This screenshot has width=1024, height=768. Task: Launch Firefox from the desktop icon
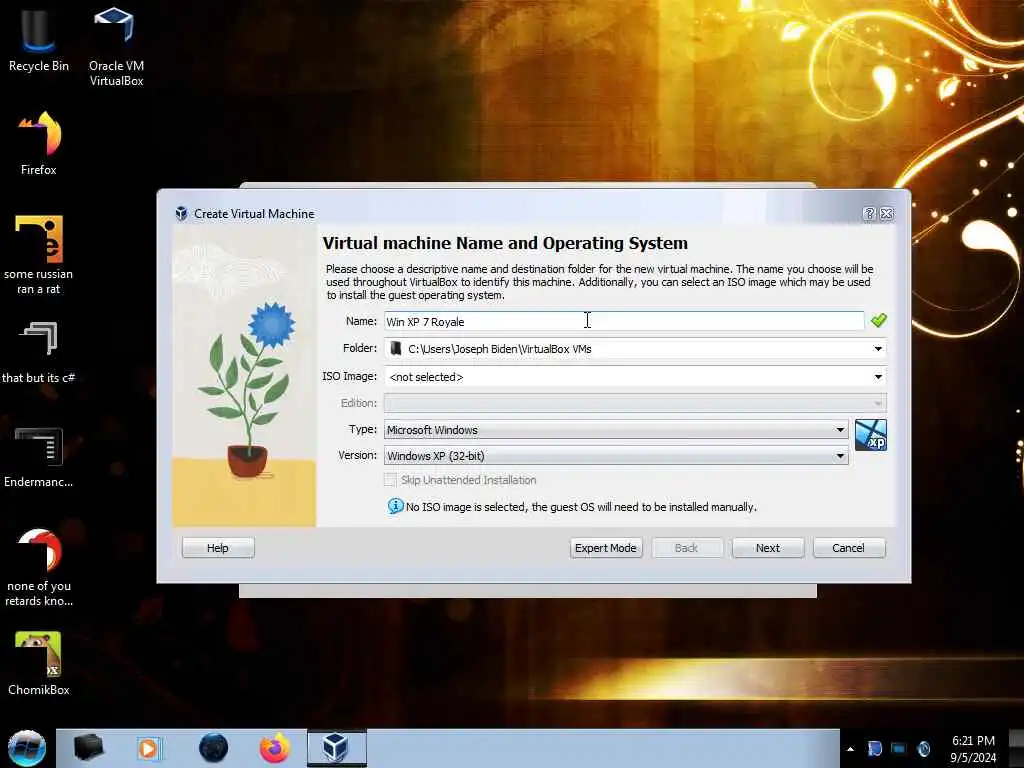point(39,142)
